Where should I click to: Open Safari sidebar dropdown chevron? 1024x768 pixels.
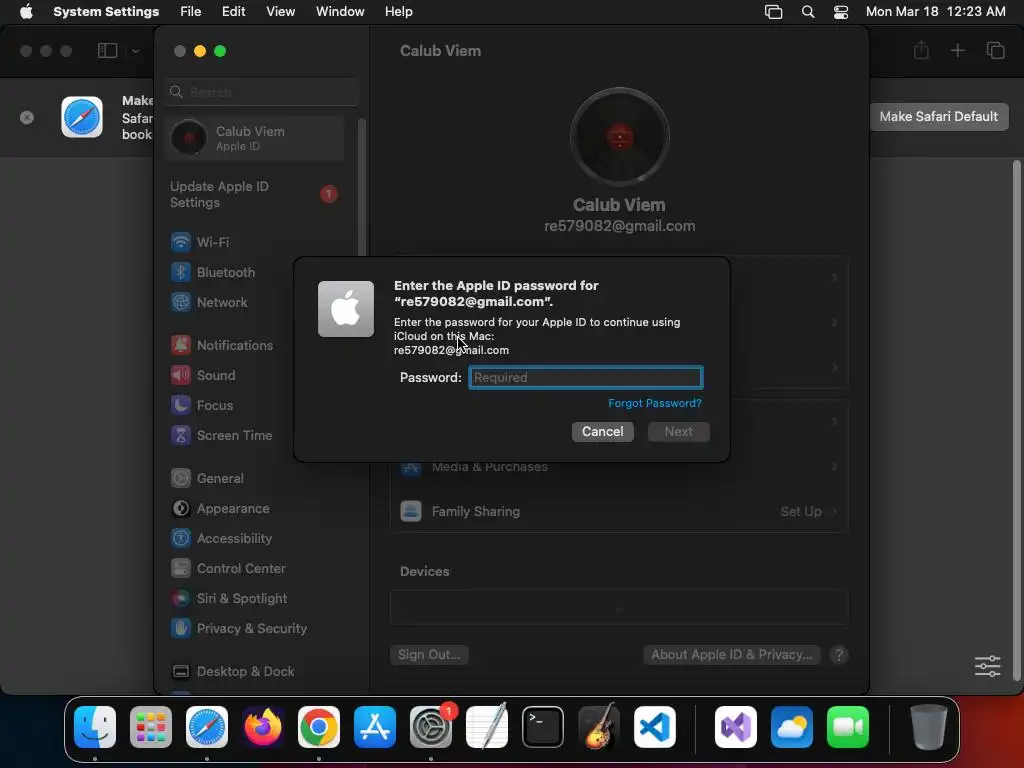pos(135,50)
